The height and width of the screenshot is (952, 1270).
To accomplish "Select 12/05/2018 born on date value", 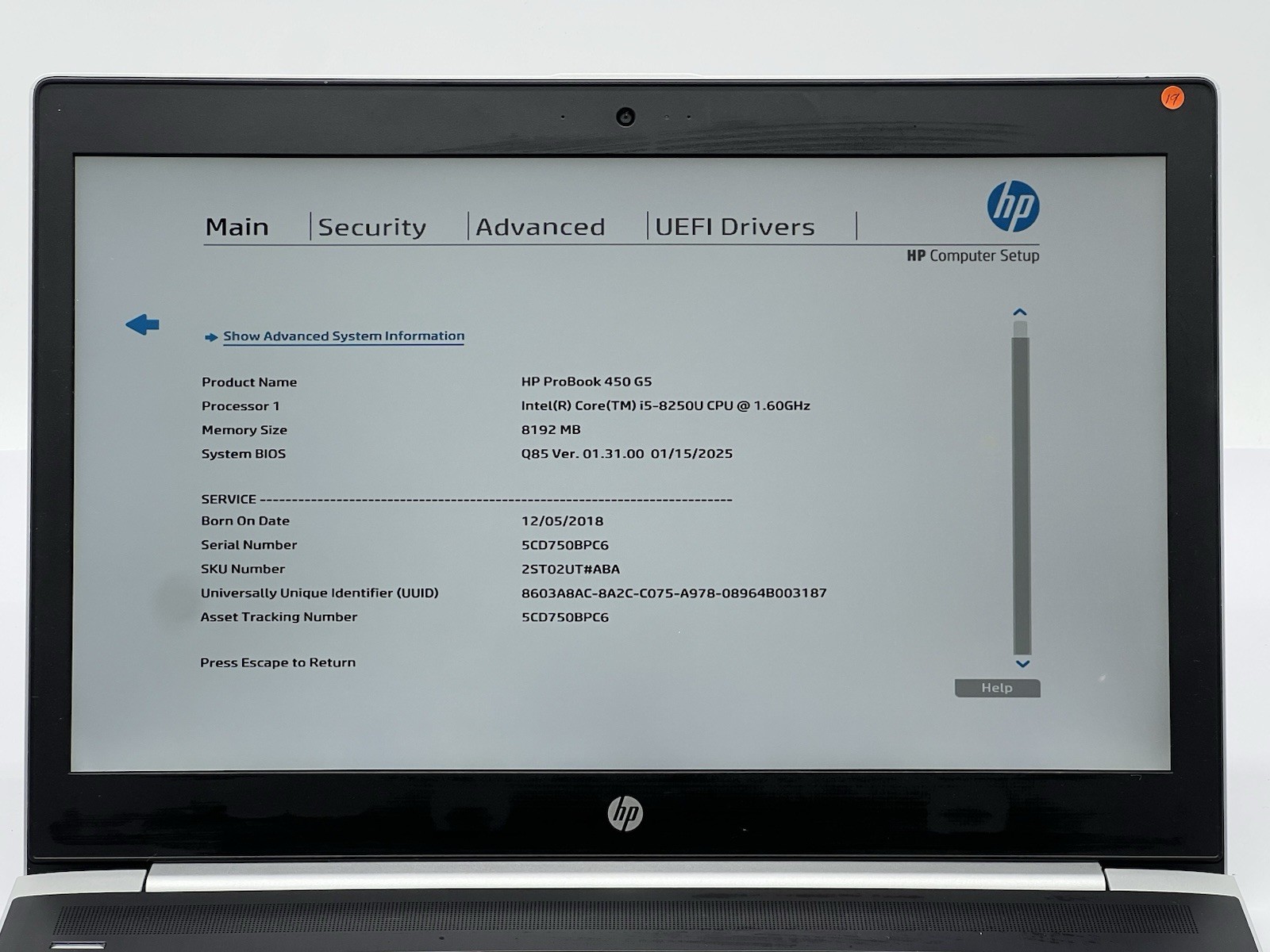I will pyautogui.click(x=562, y=521).
